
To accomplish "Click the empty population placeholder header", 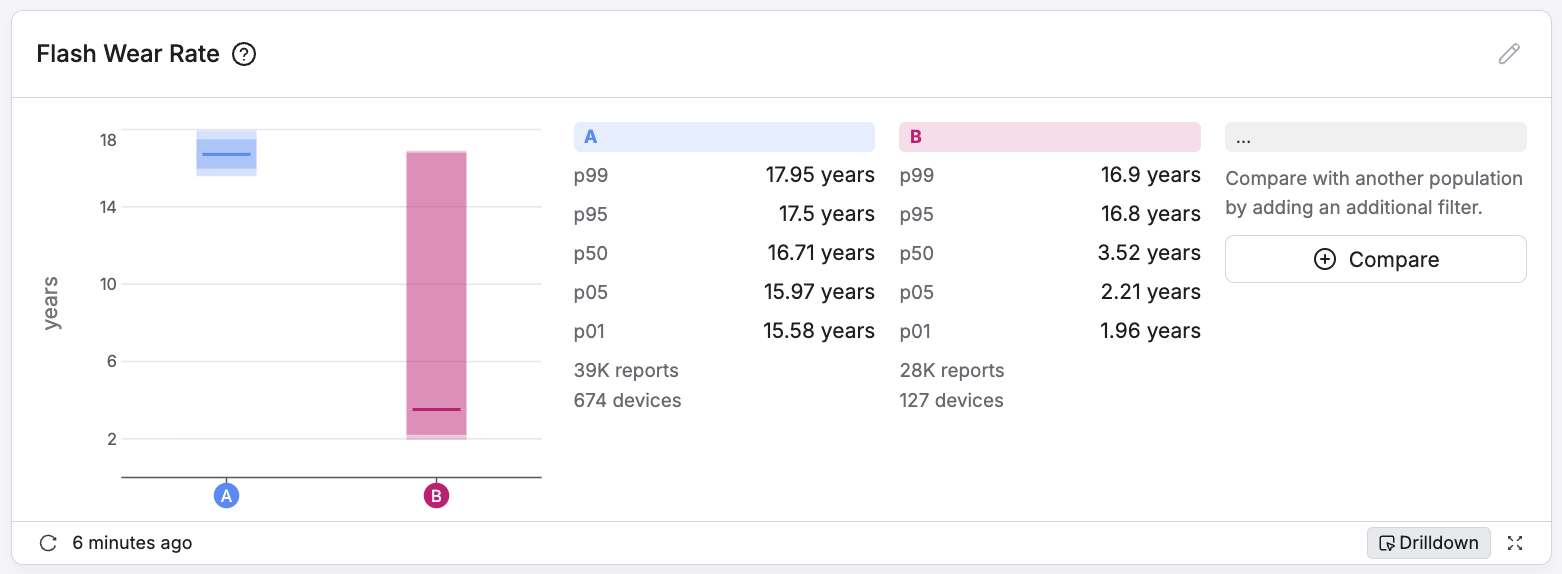I will click(x=1375, y=137).
